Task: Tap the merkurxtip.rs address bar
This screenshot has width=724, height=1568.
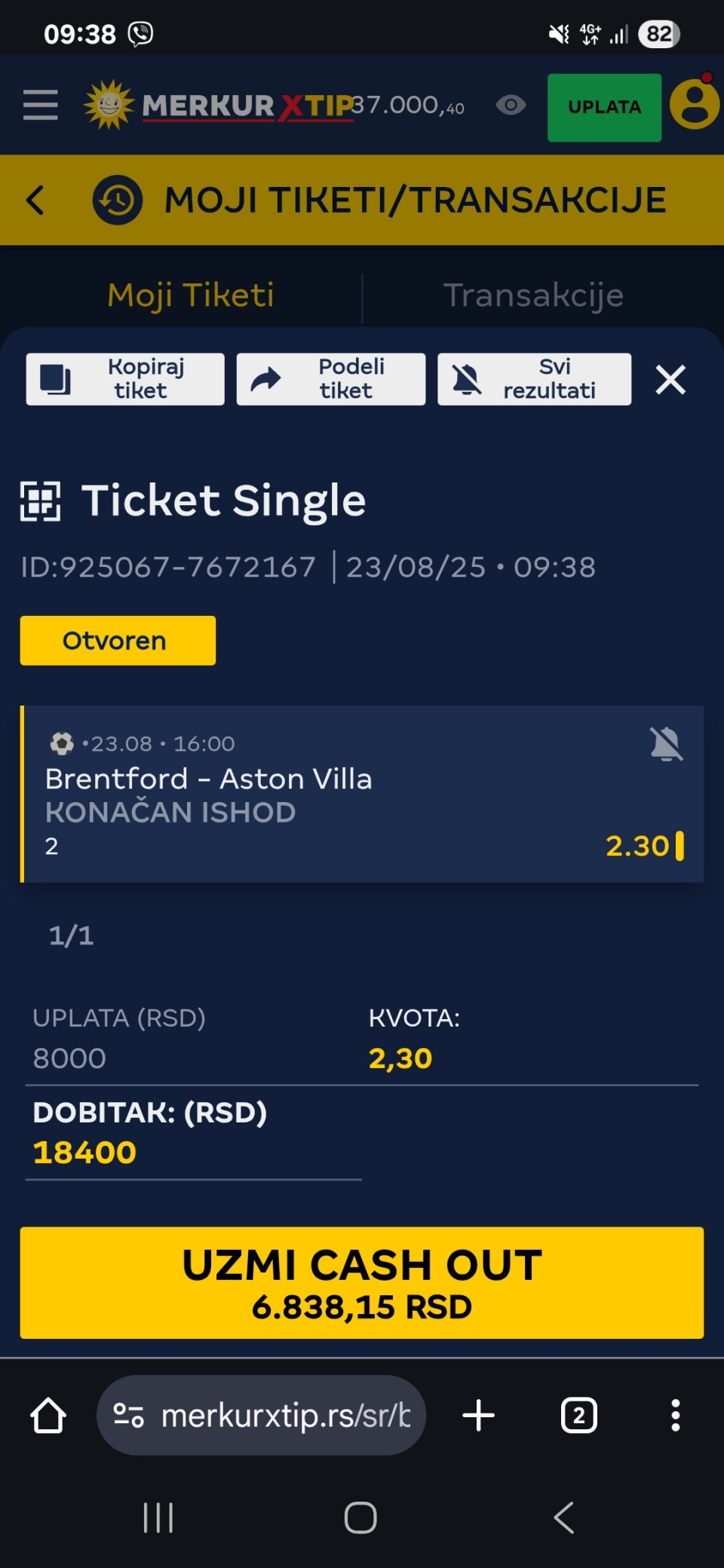Action: 262,1416
